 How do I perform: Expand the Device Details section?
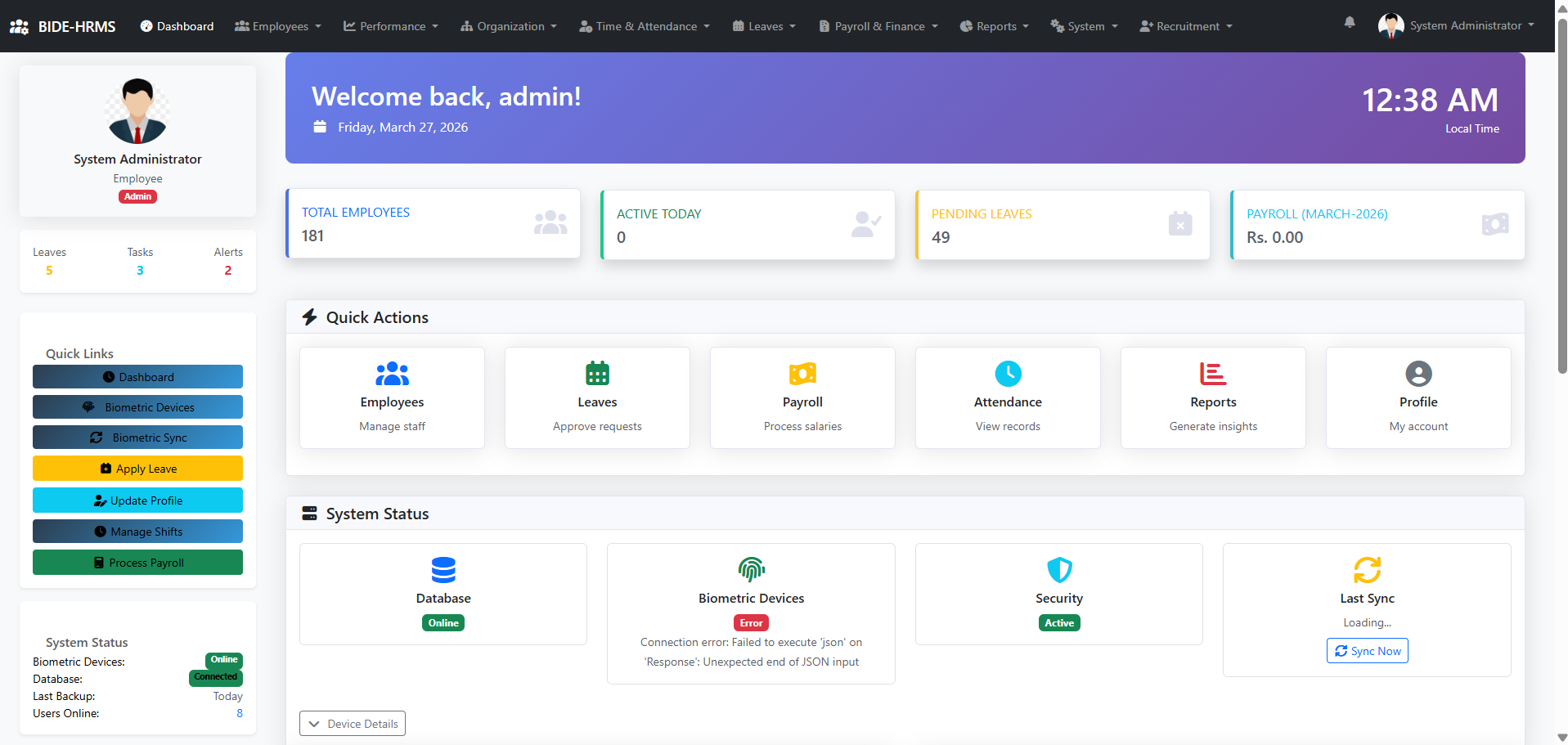pos(352,723)
